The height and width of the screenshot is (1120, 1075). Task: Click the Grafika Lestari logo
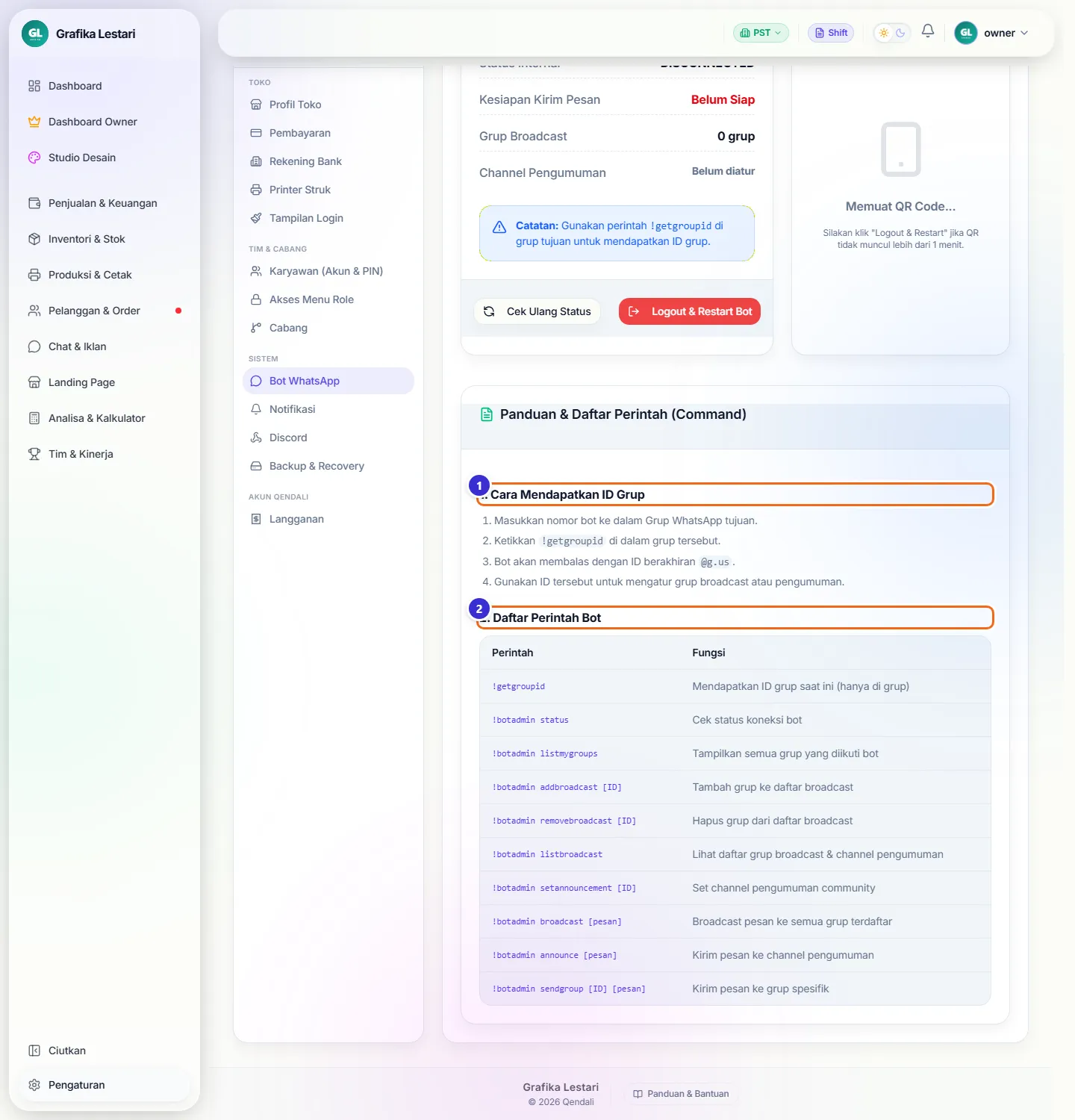35,34
